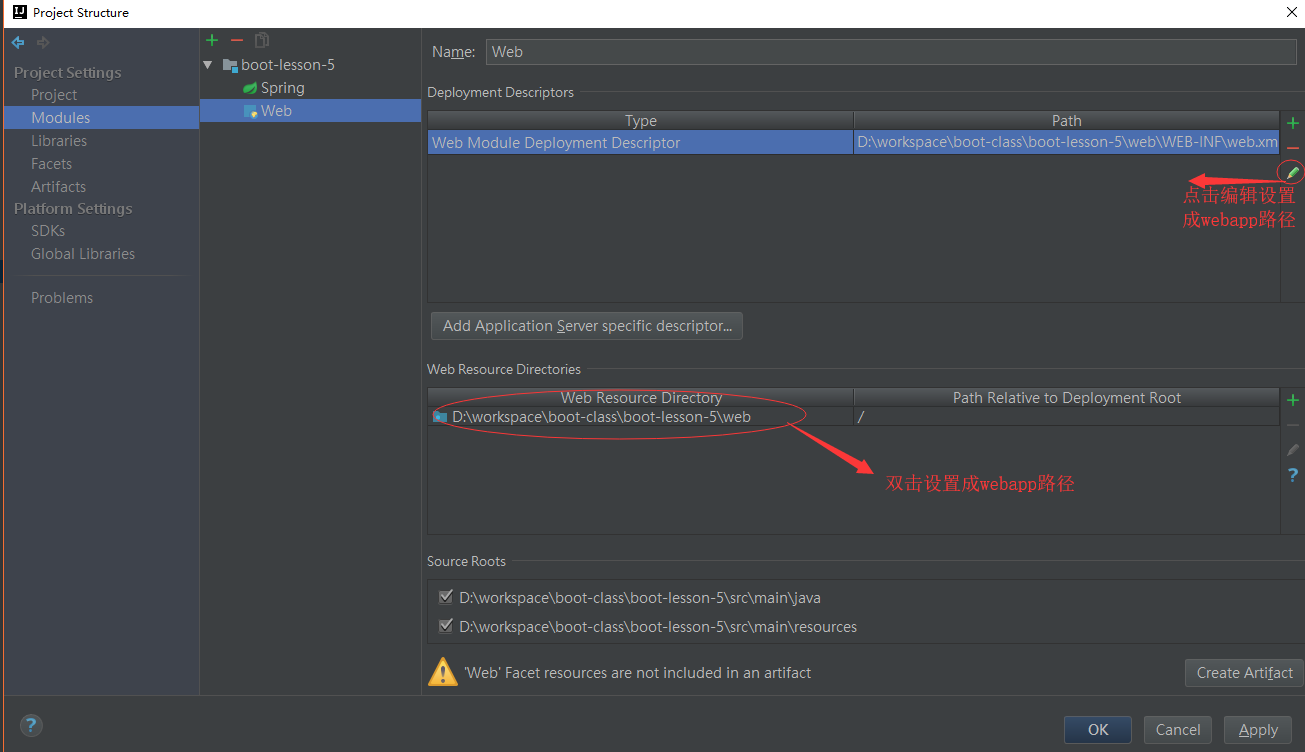
Task: Collapse the boot-lesson-5 module node
Action: pos(208,65)
